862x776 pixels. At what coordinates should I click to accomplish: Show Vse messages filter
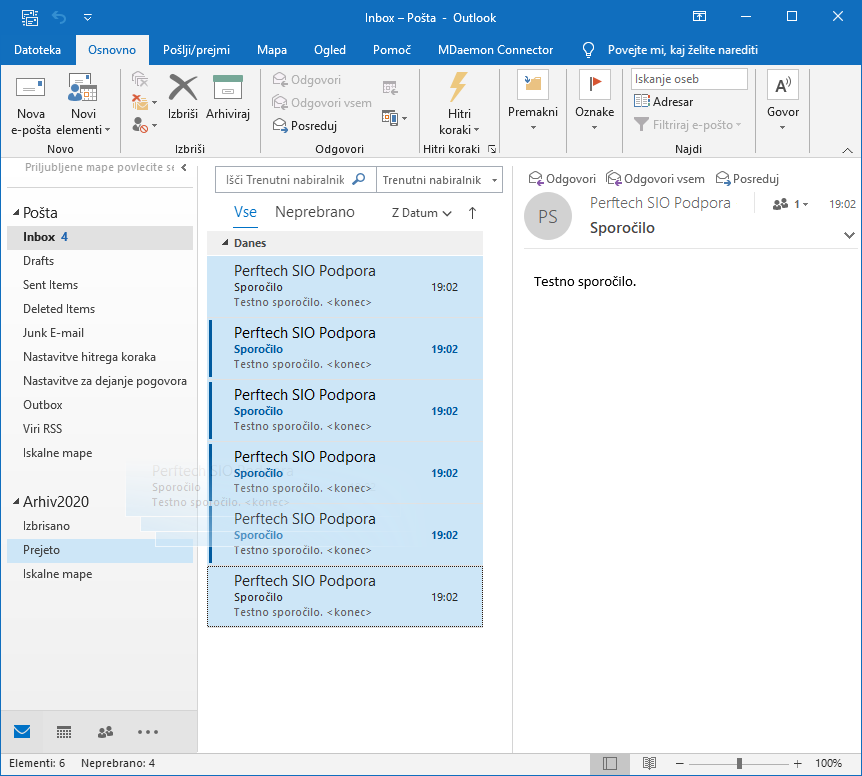click(245, 212)
